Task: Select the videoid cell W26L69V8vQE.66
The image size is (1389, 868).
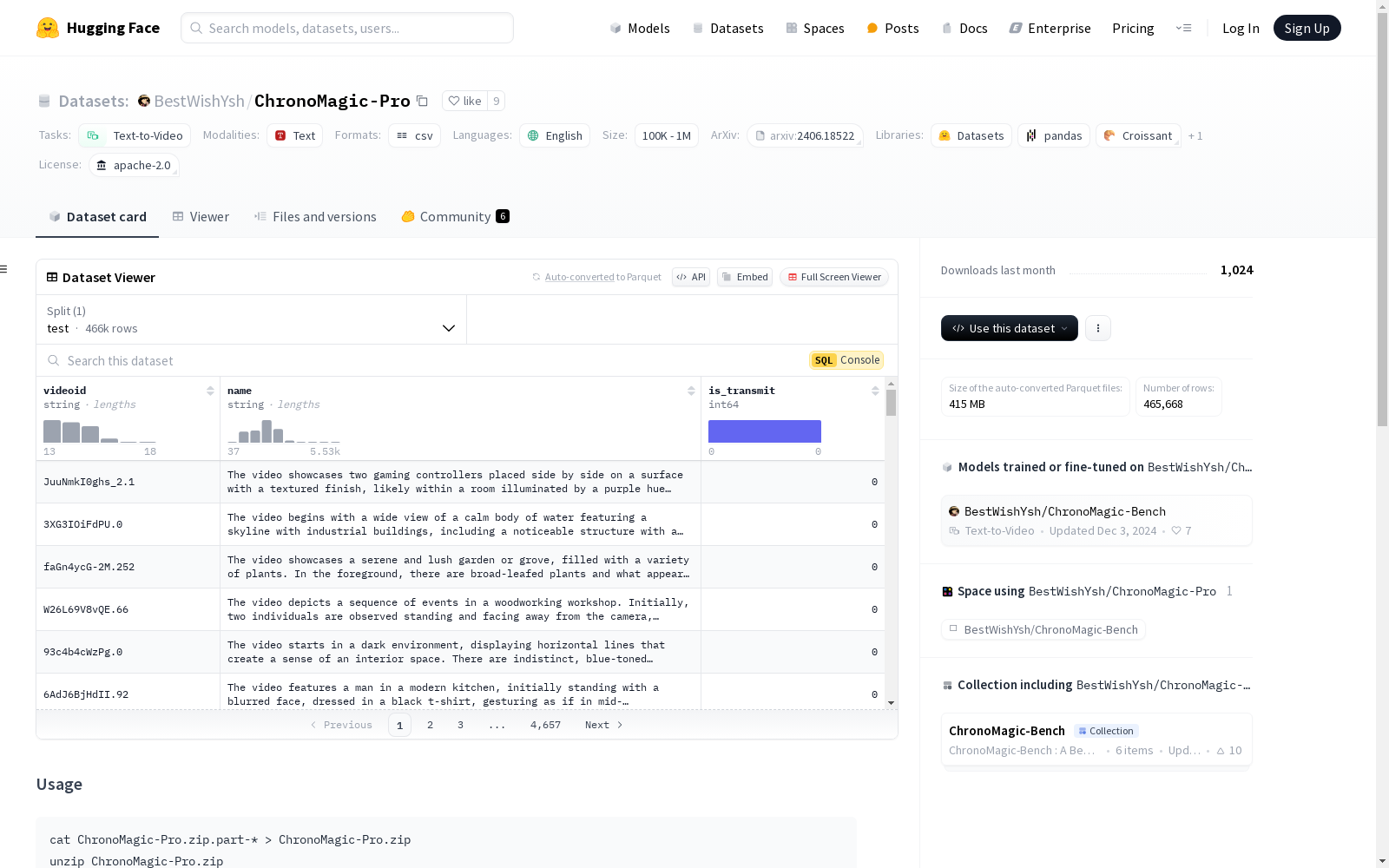Action: [128, 609]
